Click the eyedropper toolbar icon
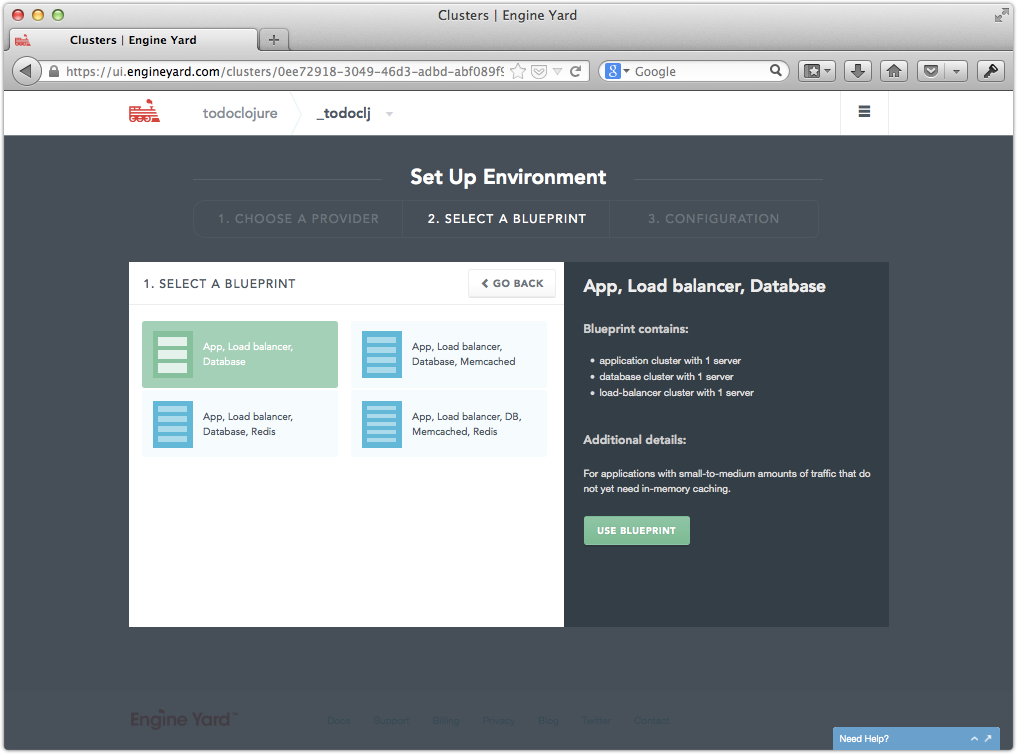1017x754 pixels. tap(990, 71)
